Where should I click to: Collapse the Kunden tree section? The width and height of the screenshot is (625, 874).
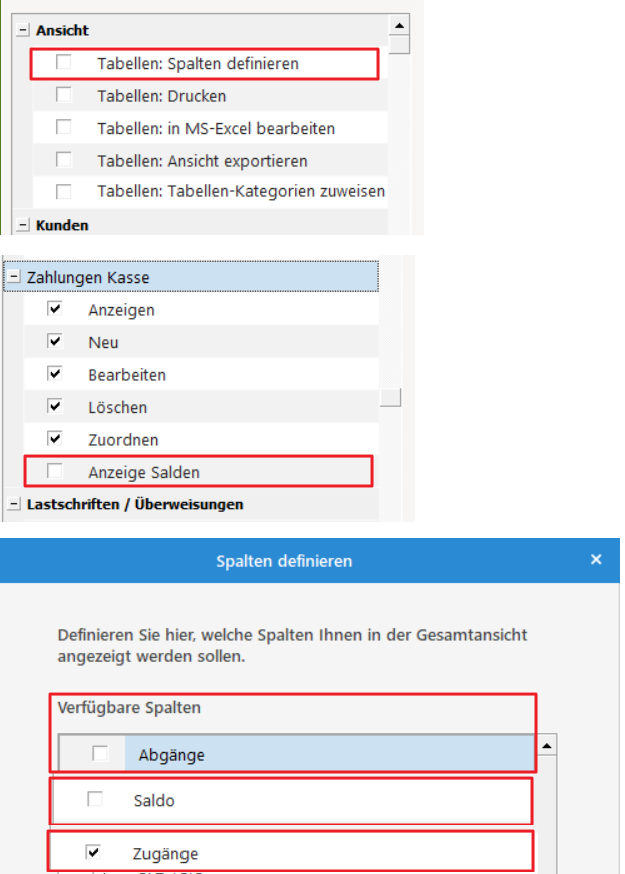23,225
